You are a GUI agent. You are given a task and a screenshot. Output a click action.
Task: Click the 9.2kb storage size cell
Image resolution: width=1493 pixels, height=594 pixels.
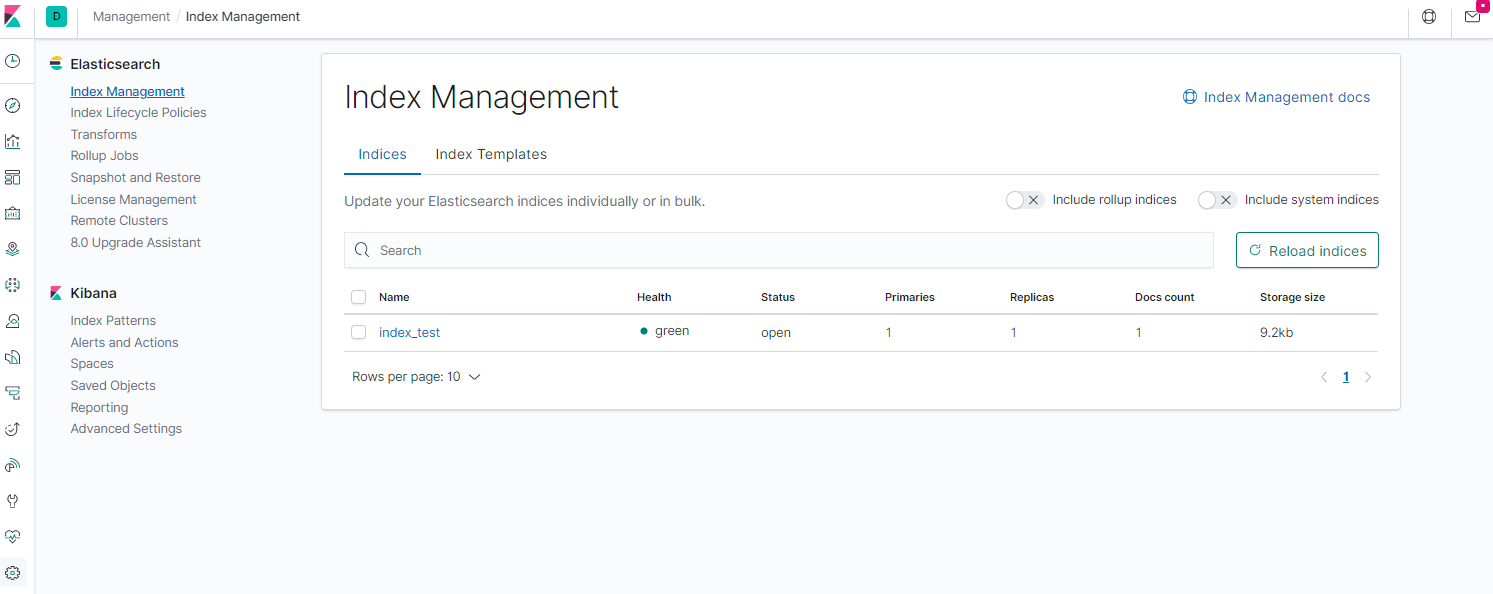pos(1276,332)
